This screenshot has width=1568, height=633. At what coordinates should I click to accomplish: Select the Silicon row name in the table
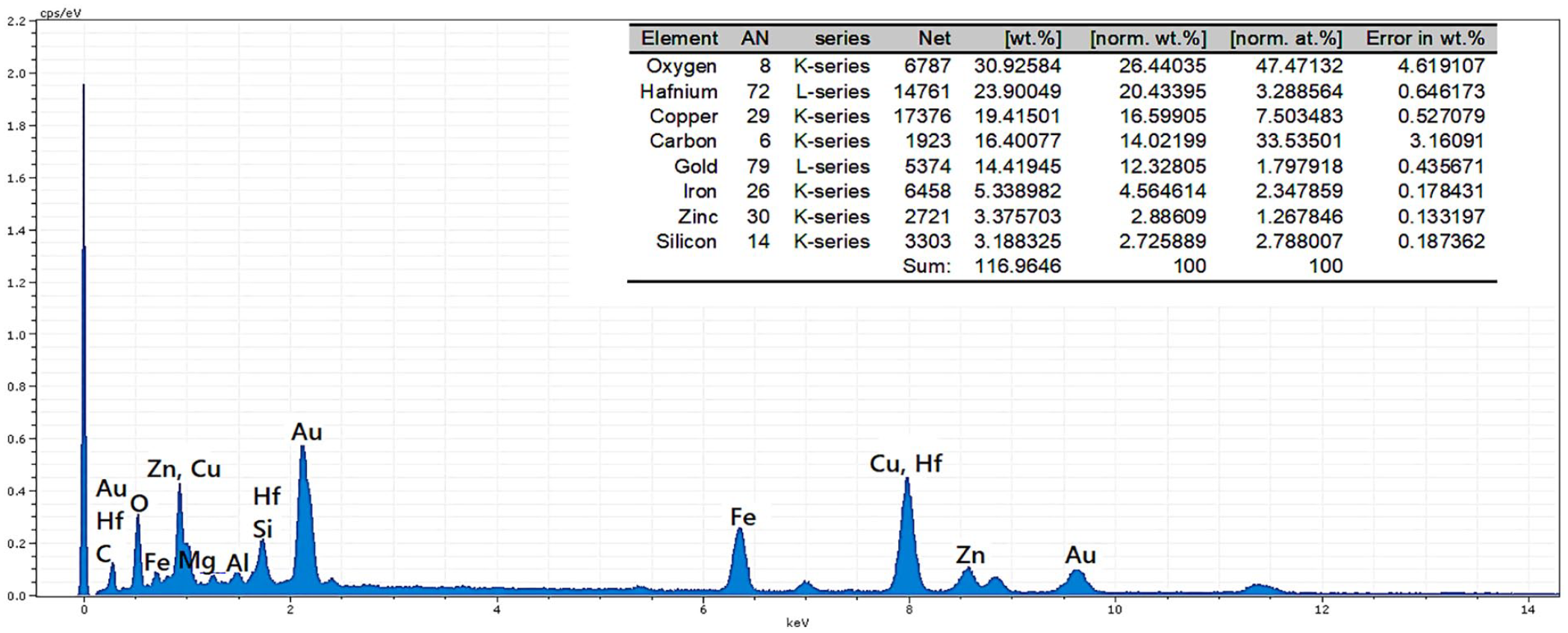pyautogui.click(x=685, y=242)
